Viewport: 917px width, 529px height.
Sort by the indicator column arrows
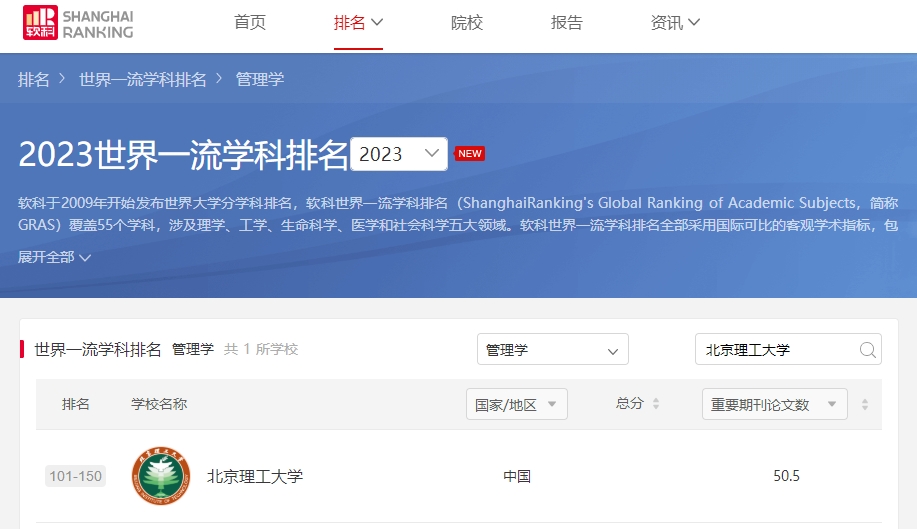point(865,404)
